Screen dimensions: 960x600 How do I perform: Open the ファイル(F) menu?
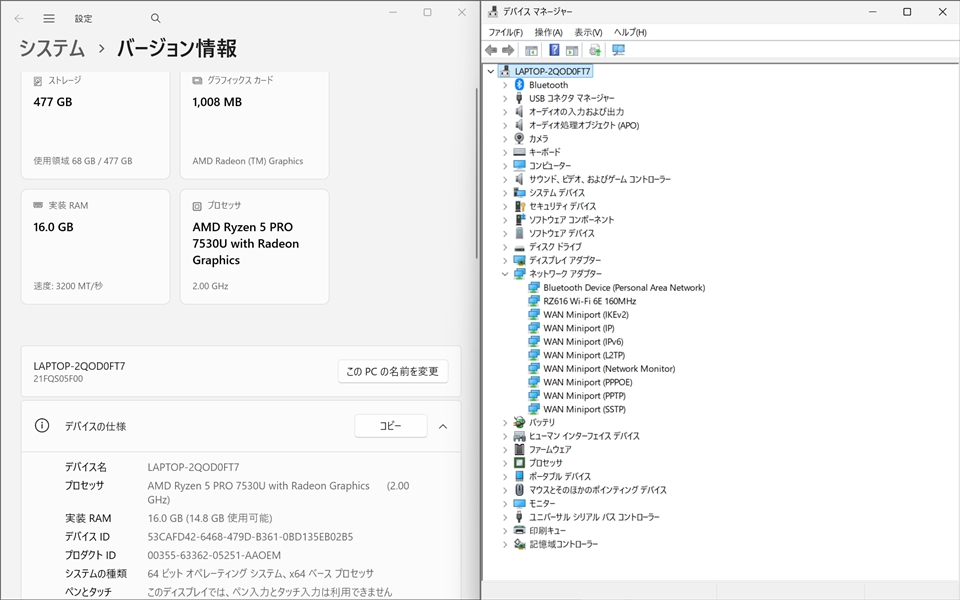[505, 32]
